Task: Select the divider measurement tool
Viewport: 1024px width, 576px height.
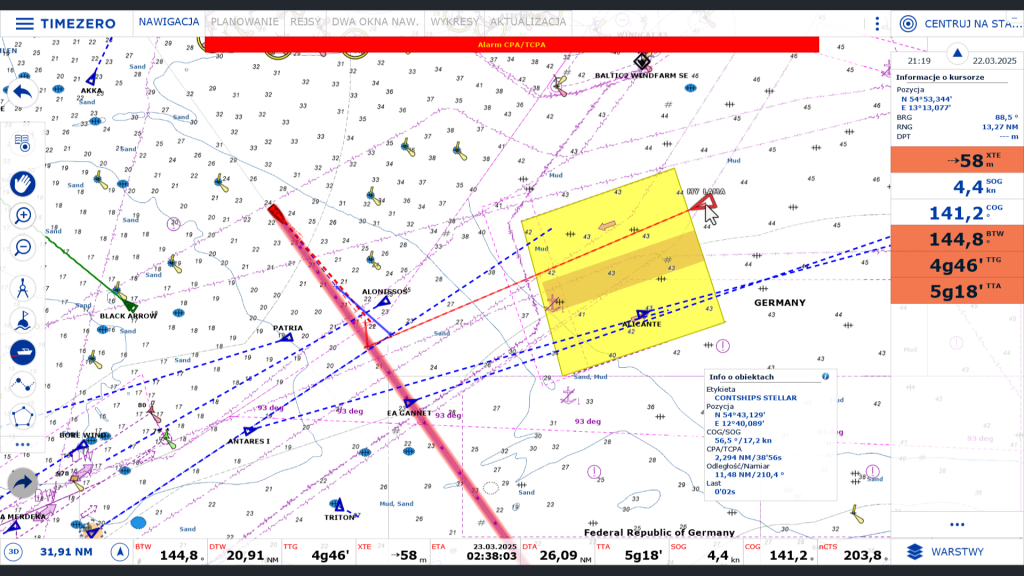Action: point(22,289)
